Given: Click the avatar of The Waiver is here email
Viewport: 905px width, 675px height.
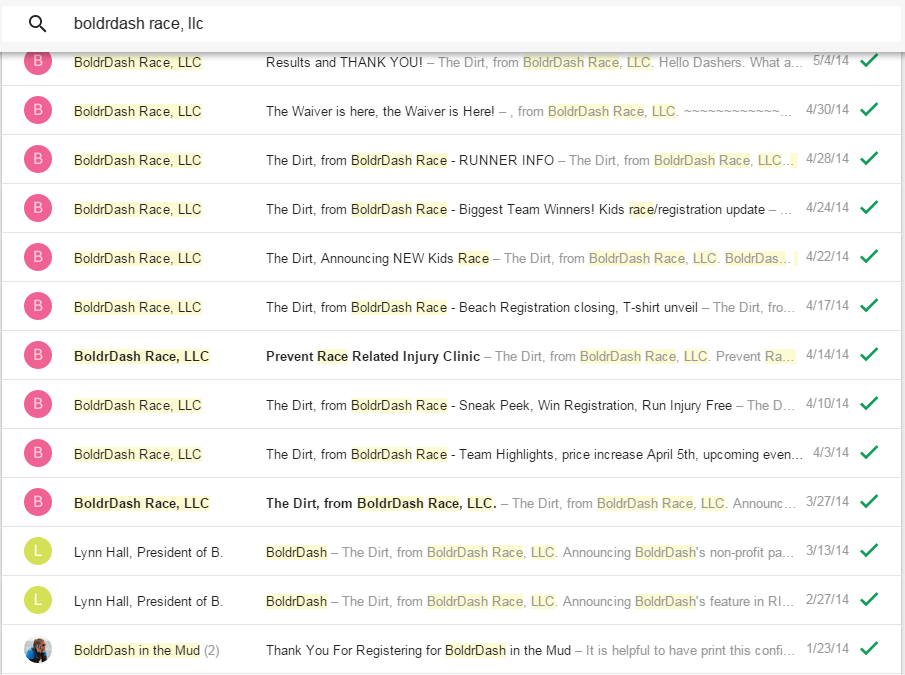Looking at the screenshot, I should click(38, 110).
